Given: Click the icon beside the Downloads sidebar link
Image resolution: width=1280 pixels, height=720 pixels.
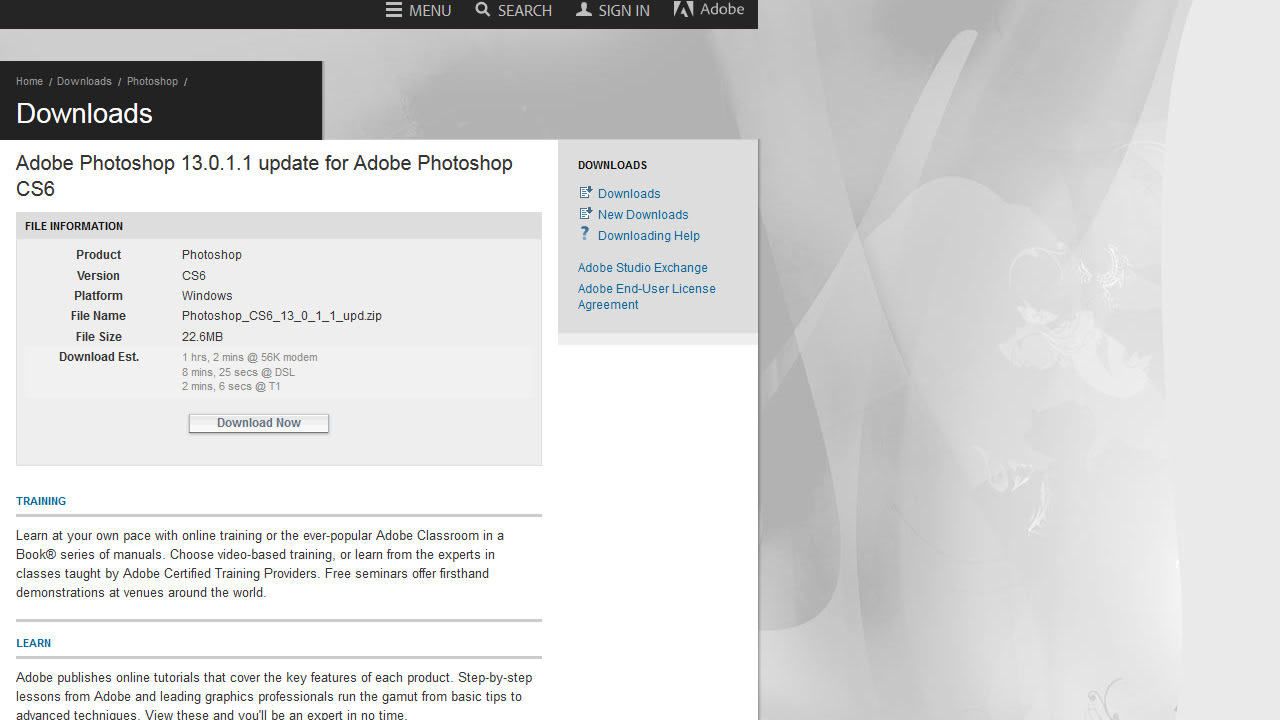Looking at the screenshot, I should [x=586, y=192].
